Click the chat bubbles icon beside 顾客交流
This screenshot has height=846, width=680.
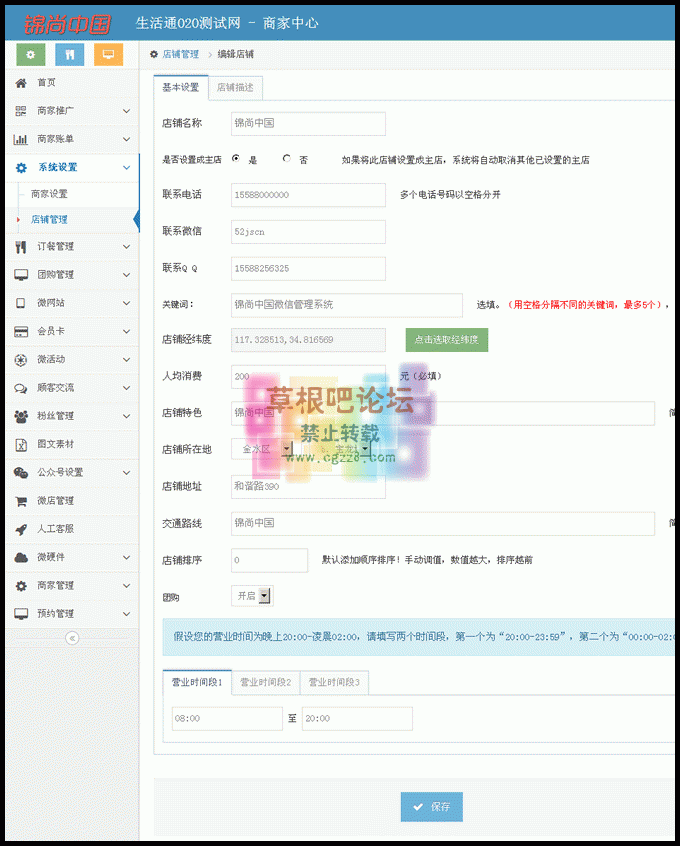[x=21, y=388]
